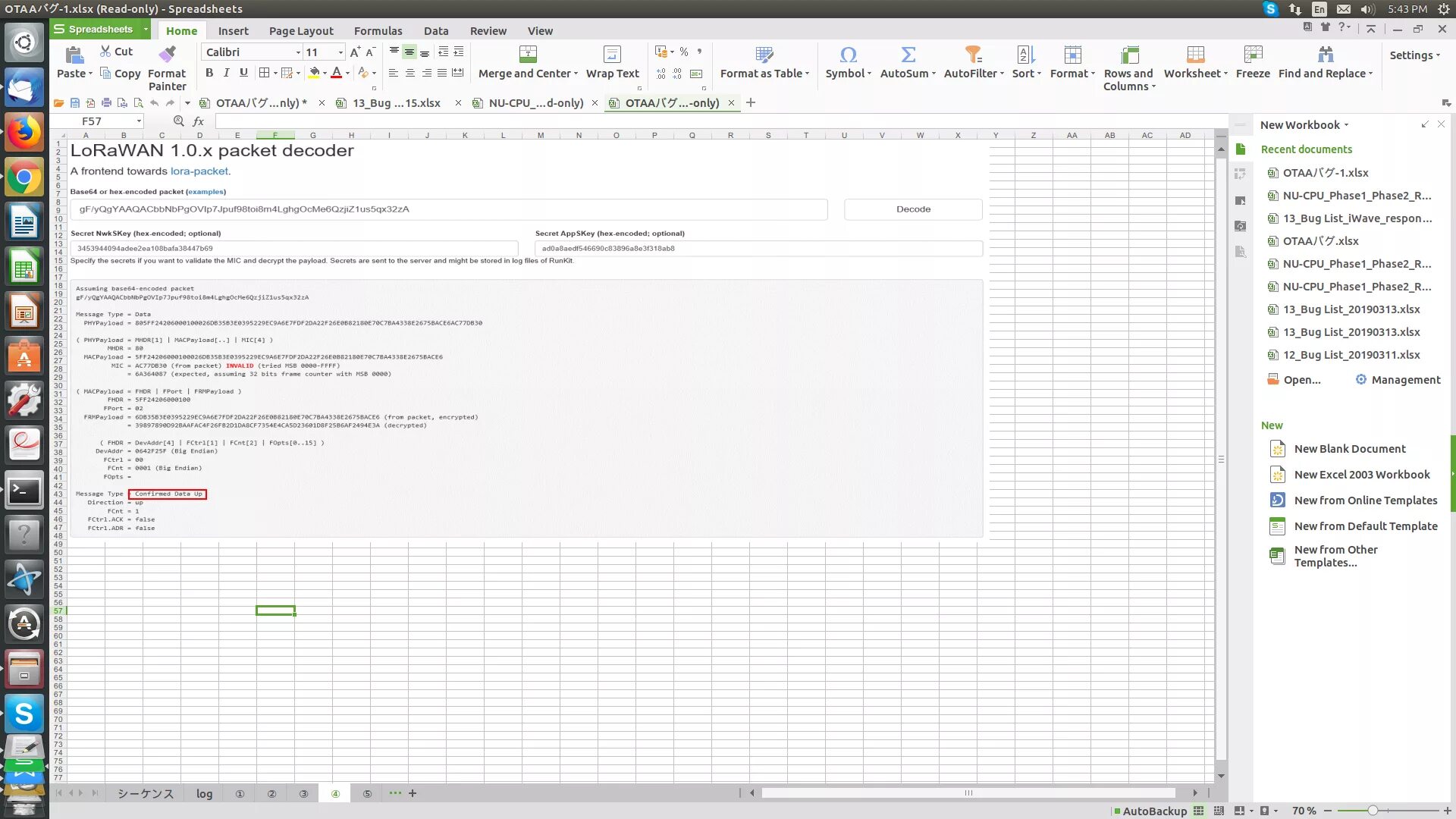Click the Wrap Text icon
The image size is (1456, 819).
pos(612,55)
